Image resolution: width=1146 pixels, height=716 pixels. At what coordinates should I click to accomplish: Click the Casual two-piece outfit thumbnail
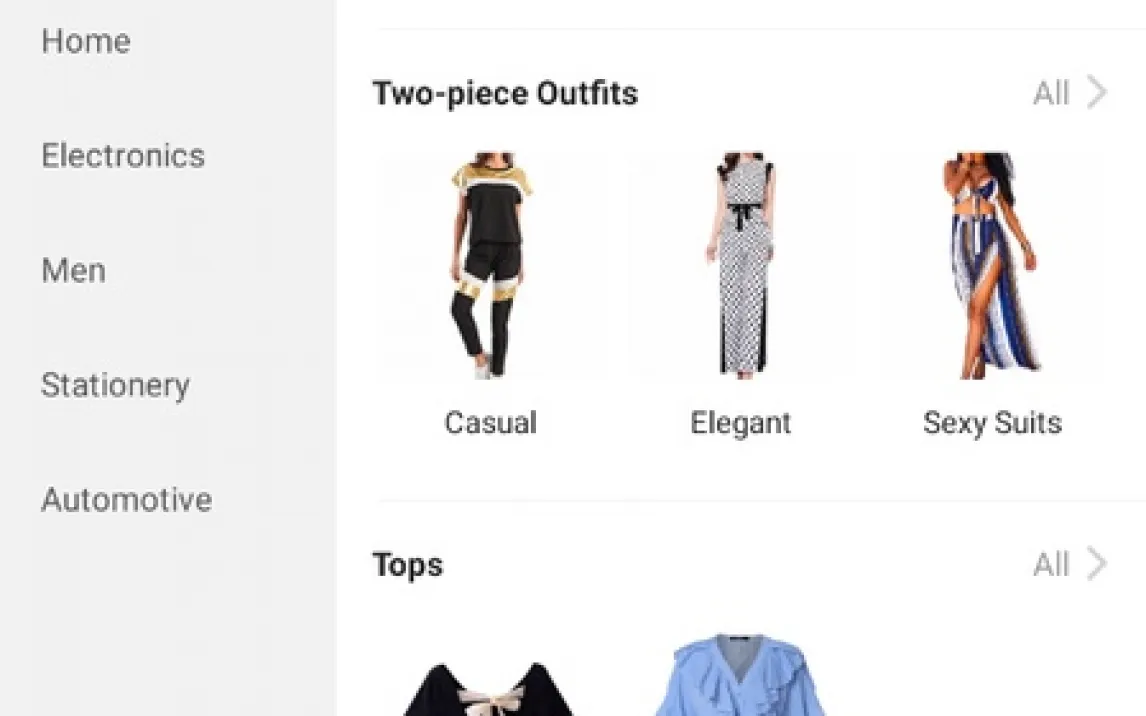click(490, 265)
